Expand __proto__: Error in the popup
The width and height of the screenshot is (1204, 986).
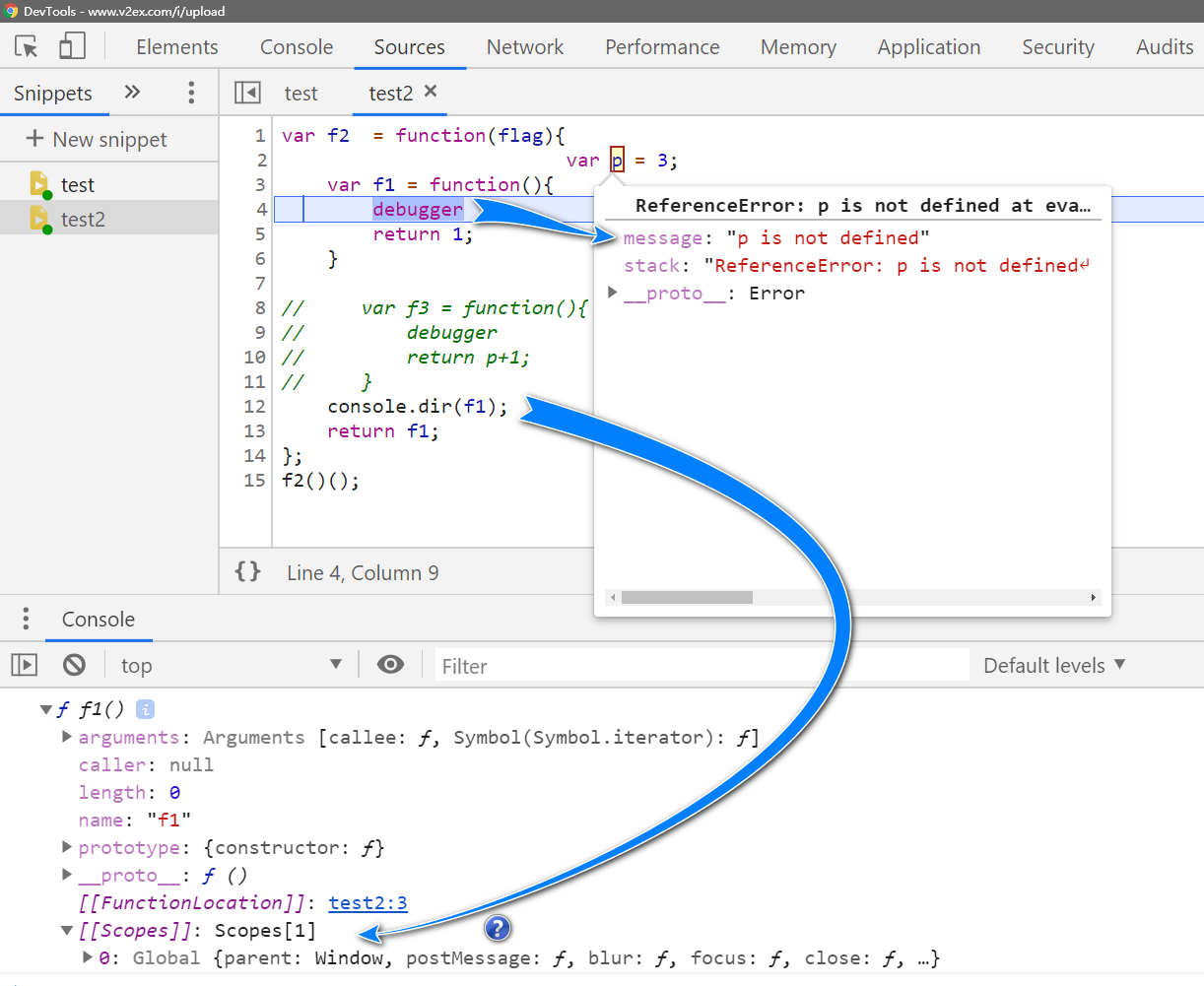[x=612, y=293]
